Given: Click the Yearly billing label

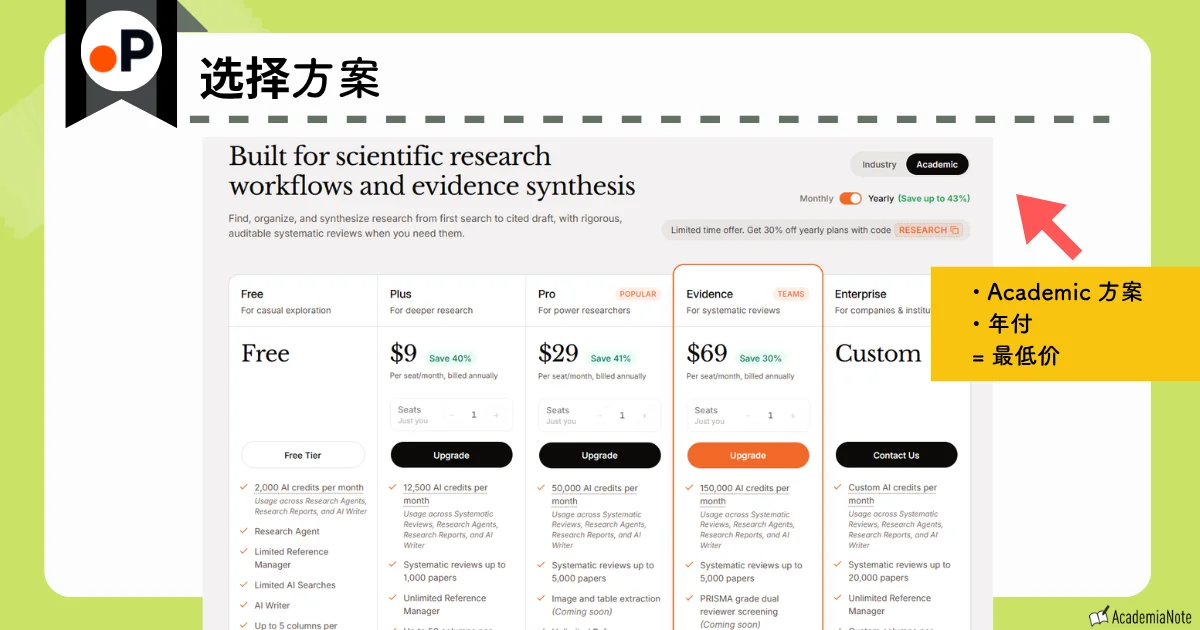Looking at the screenshot, I should pos(881,198).
